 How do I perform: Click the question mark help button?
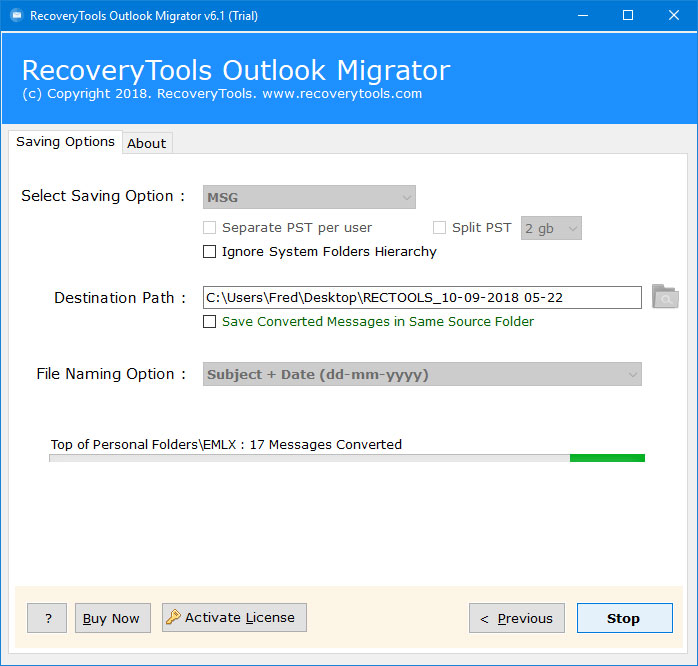(47, 618)
